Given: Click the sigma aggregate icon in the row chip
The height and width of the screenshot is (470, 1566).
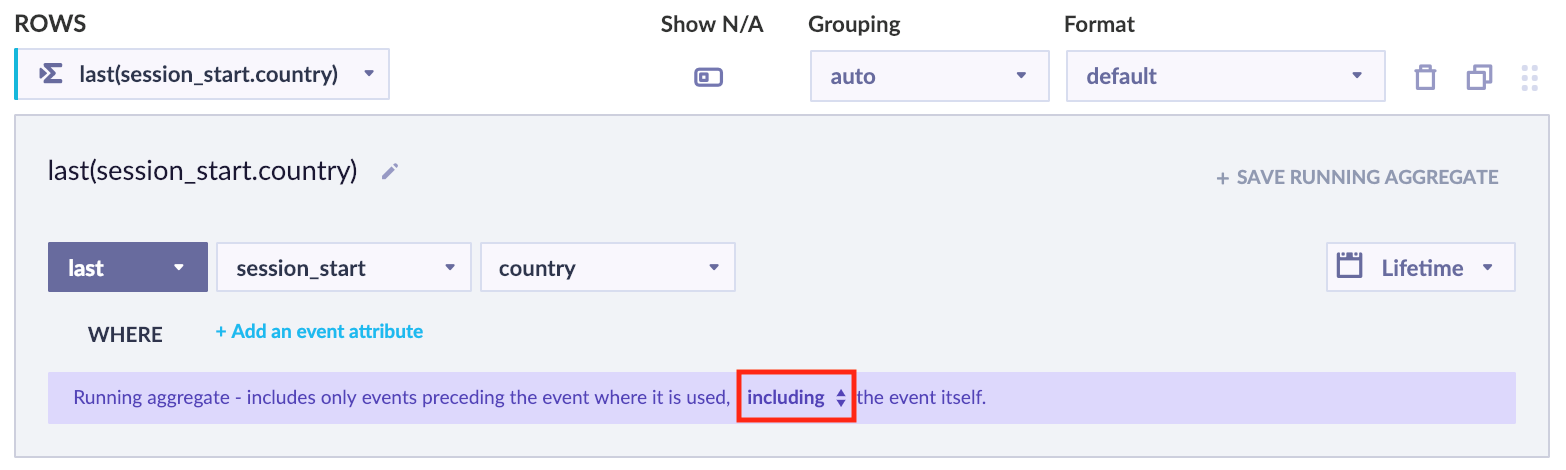Looking at the screenshot, I should click(50, 74).
